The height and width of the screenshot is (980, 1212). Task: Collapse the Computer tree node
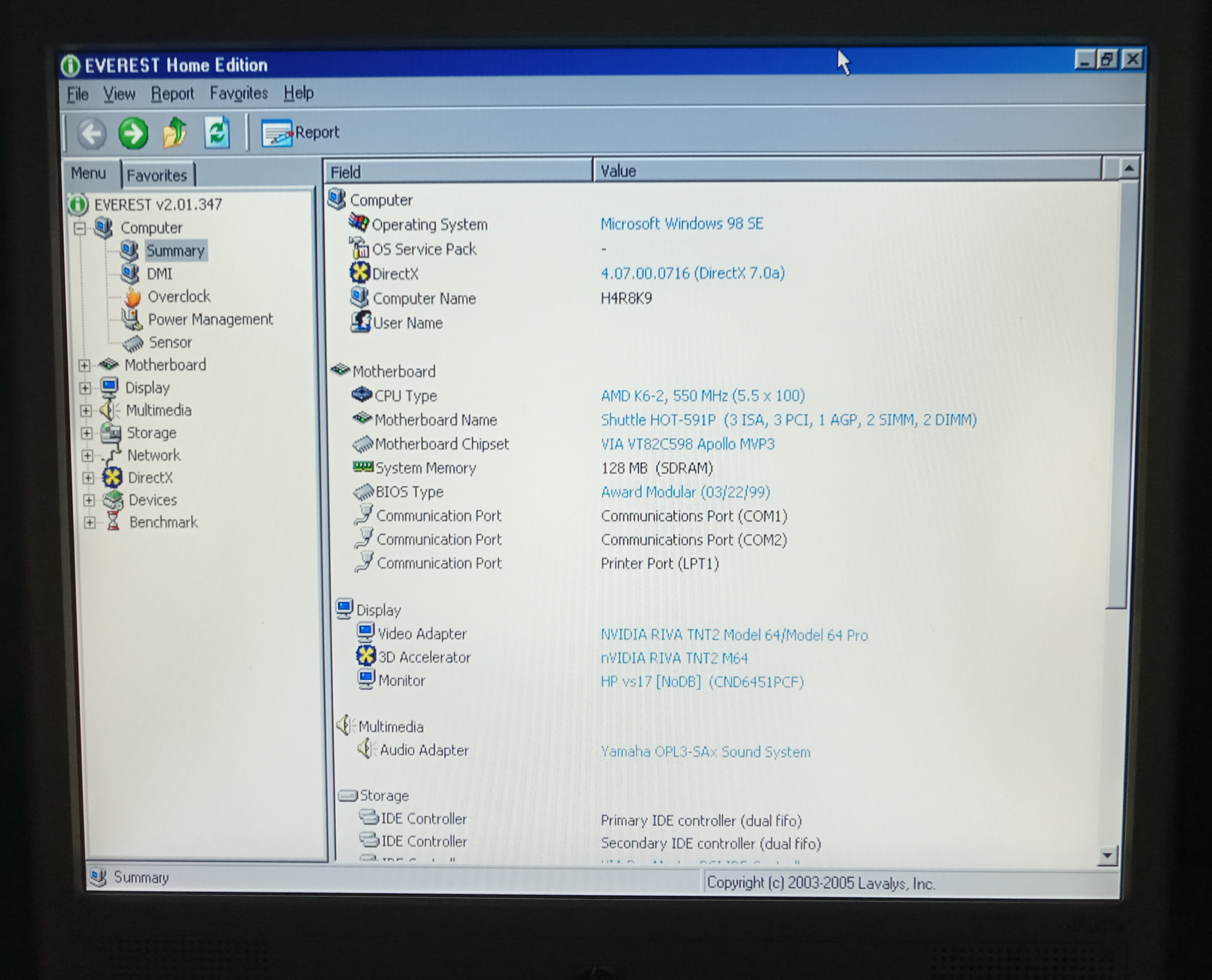point(80,228)
